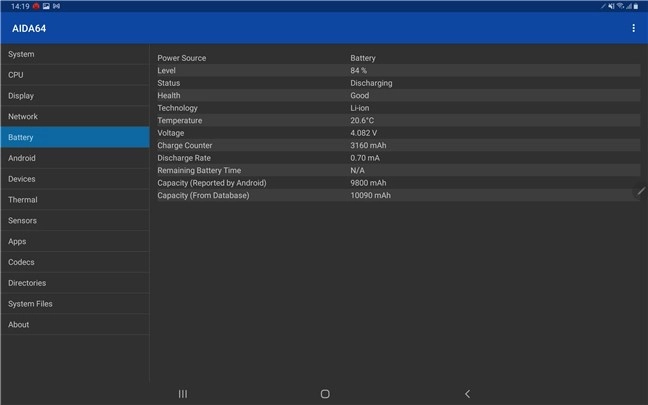Screen dimensions: 648x405
Task: Select the Health value Good
Action: [x=360, y=95]
